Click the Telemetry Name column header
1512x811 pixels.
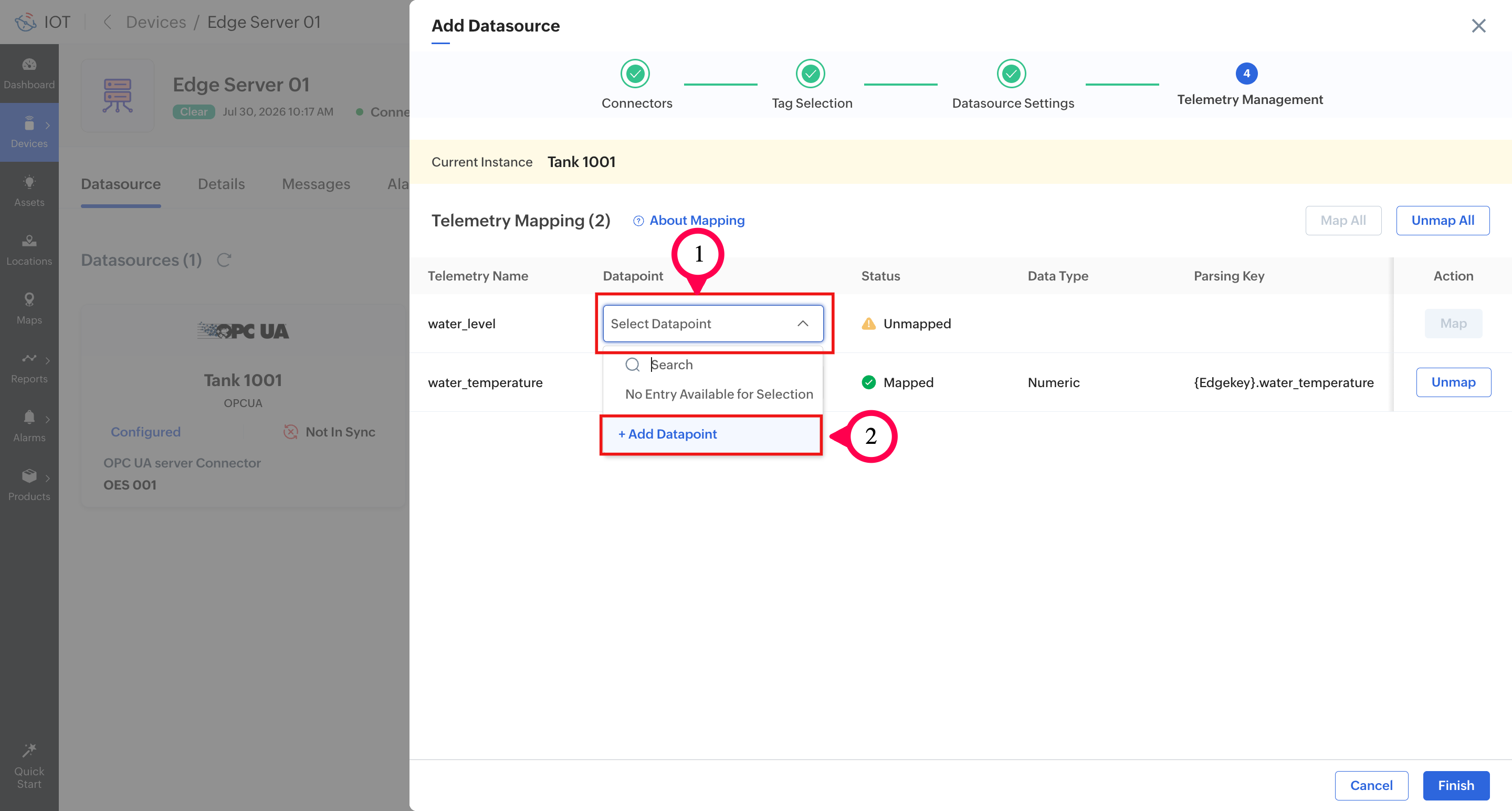(478, 276)
